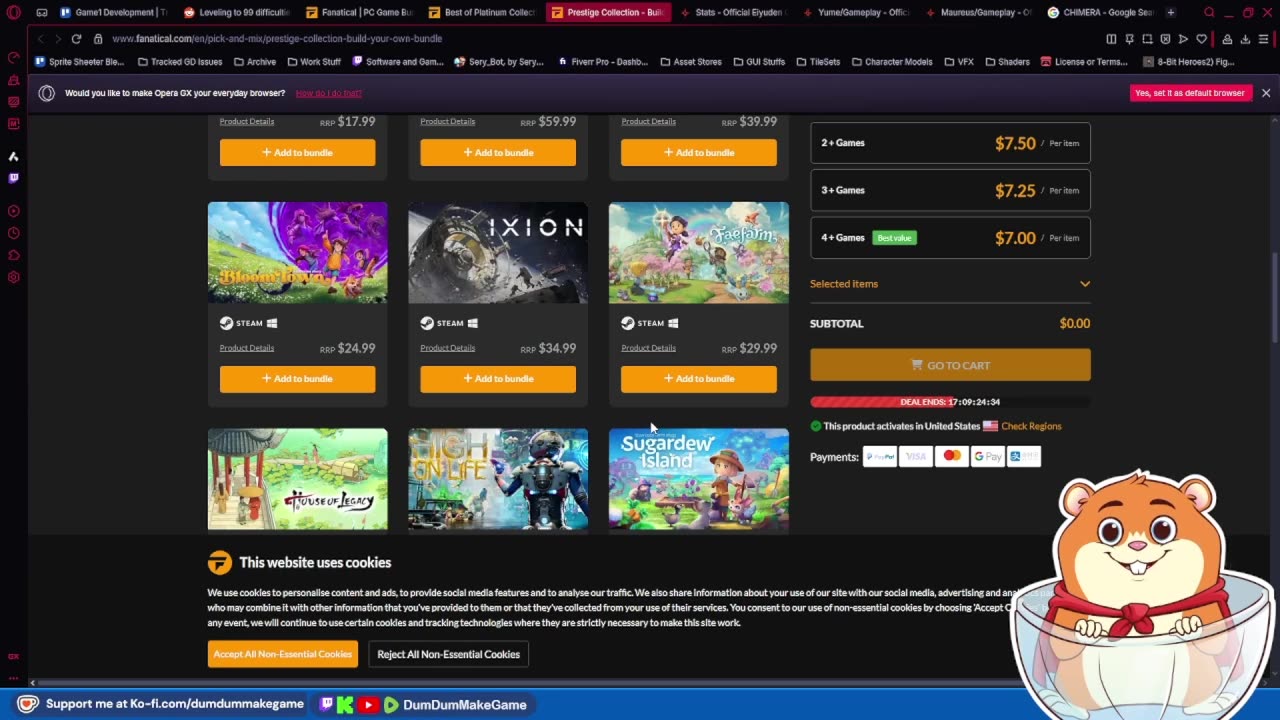Image resolution: width=1280 pixels, height=720 pixels.
Task: Open the High on Life thumbnail
Action: pos(498,479)
